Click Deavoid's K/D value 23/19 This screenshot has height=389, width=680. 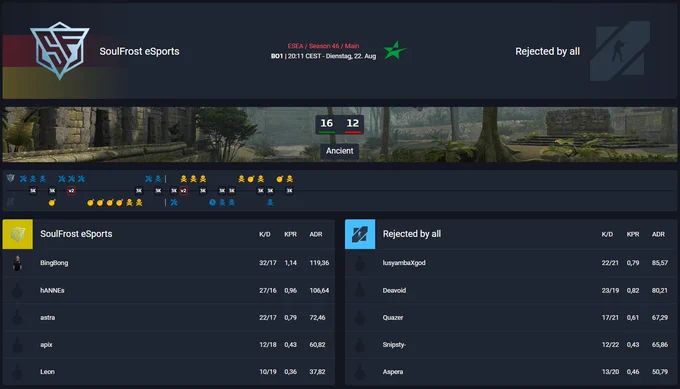coord(610,291)
